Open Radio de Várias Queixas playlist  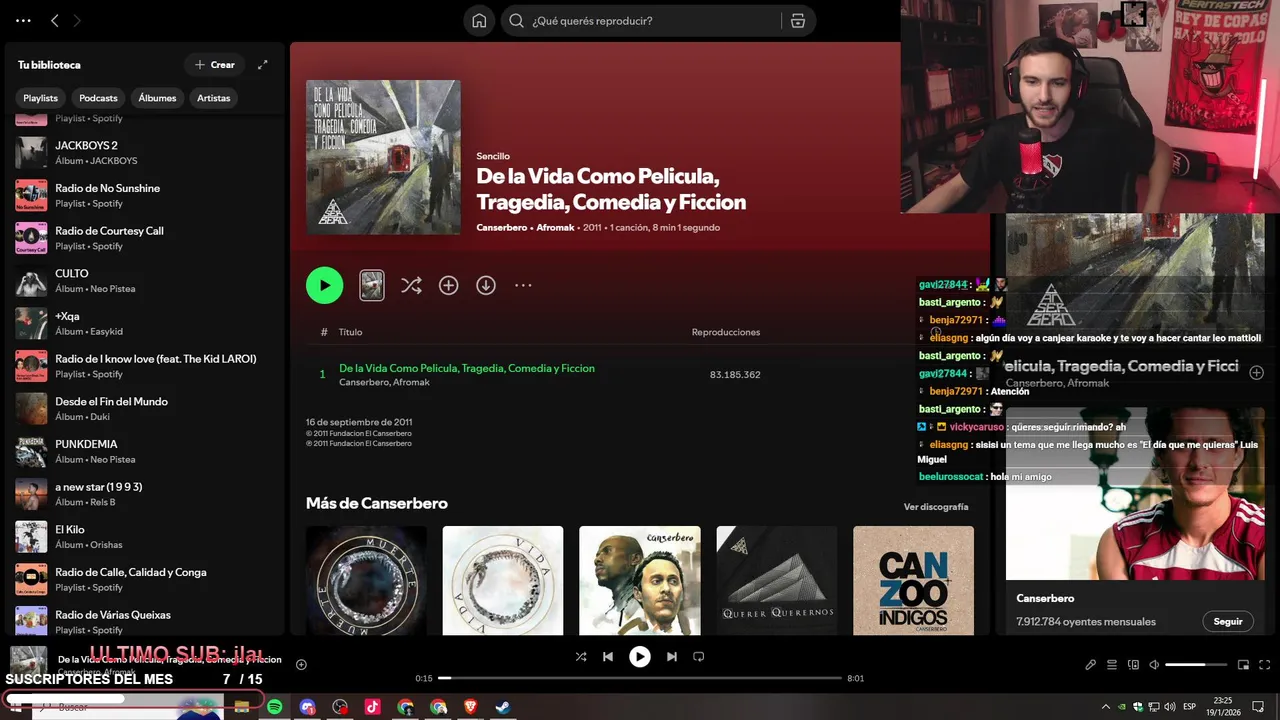pyautogui.click(x=145, y=620)
